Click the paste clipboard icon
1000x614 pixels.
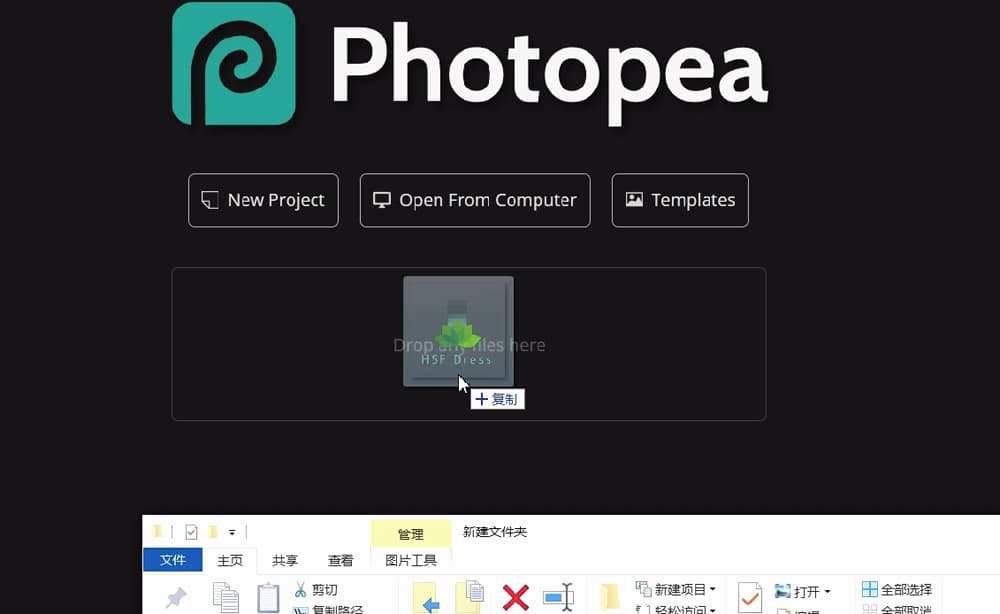268,598
